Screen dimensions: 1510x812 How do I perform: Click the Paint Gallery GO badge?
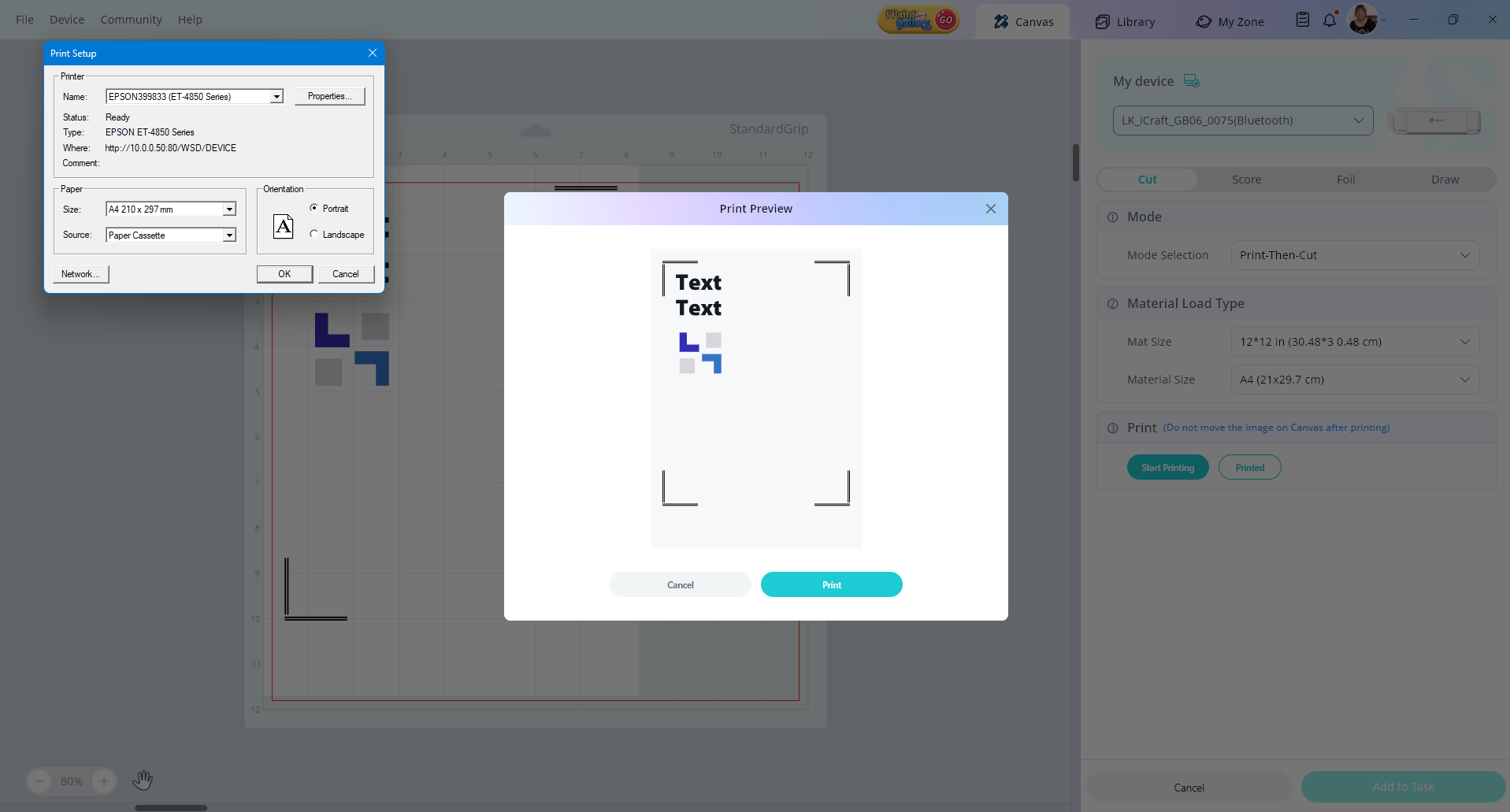[918, 20]
